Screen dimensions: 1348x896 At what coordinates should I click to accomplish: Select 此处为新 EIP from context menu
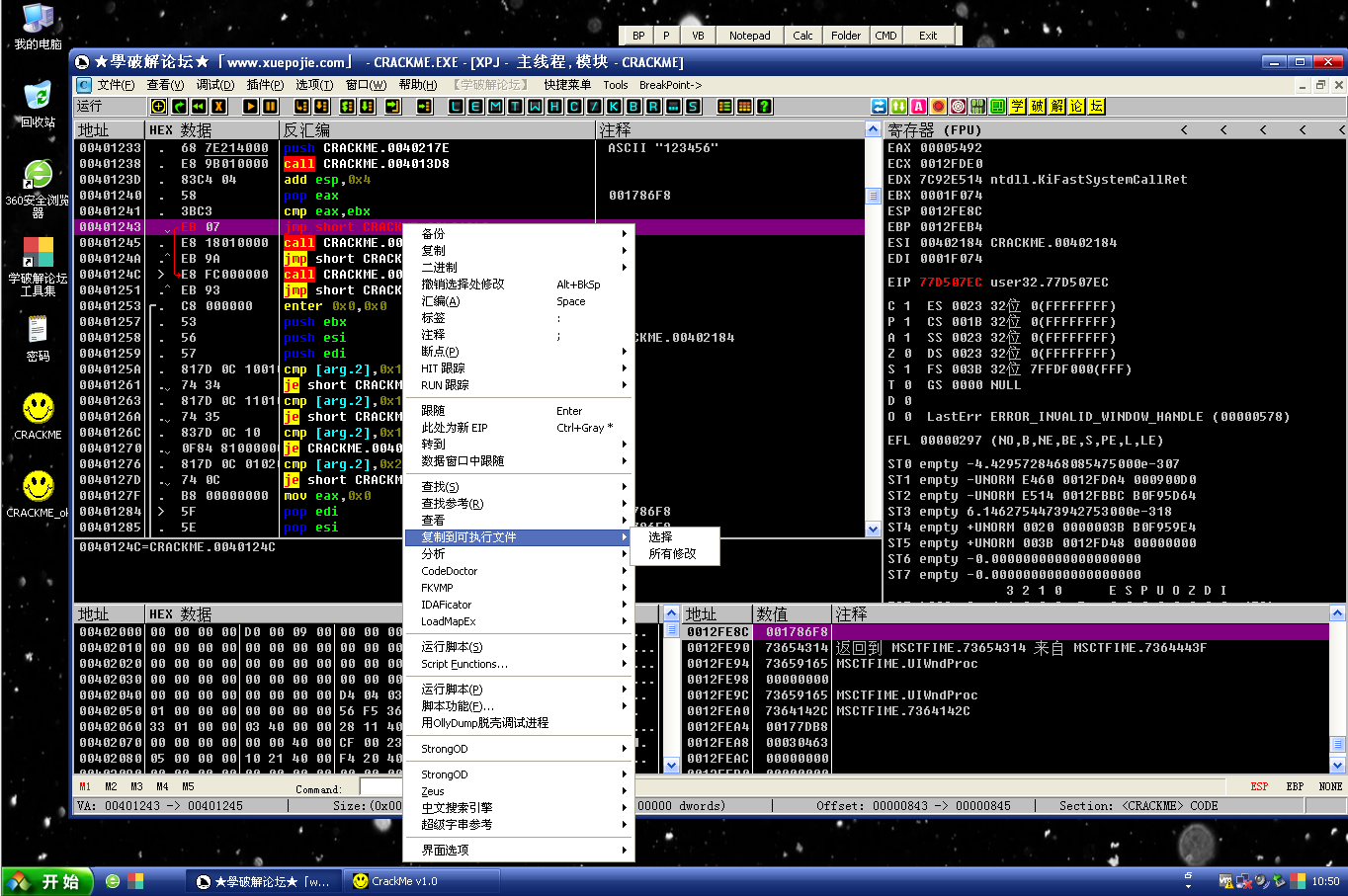click(x=520, y=428)
